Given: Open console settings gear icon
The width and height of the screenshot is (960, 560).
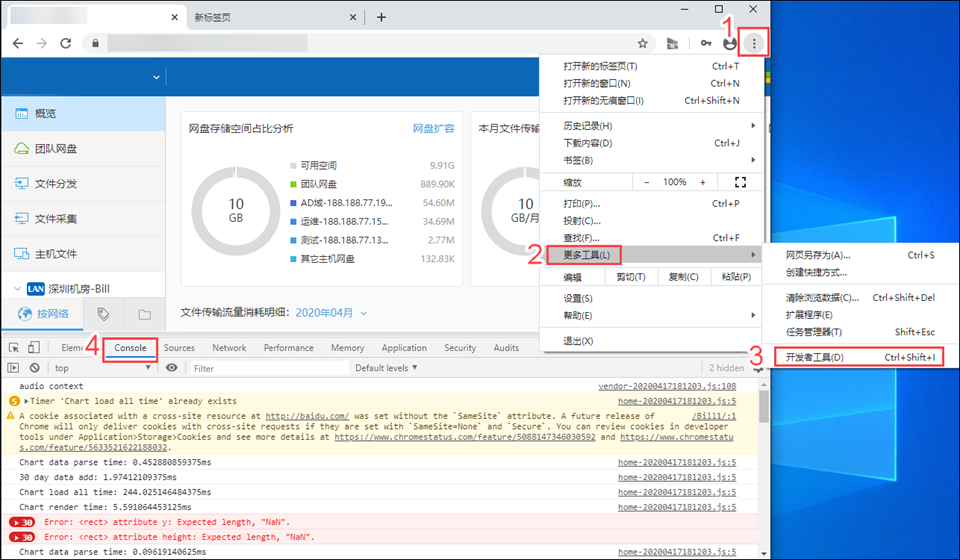Looking at the screenshot, I should click(758, 368).
